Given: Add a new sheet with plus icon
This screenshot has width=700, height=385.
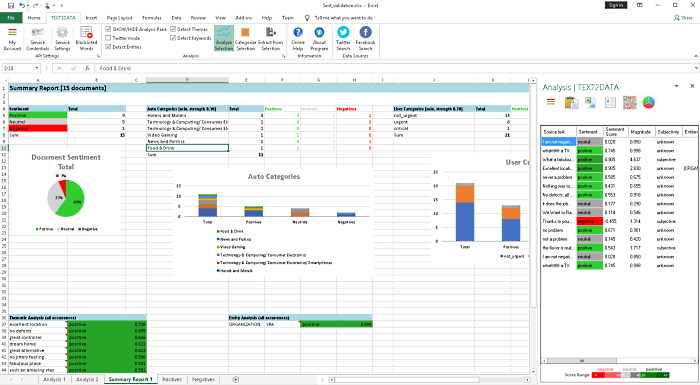Looking at the screenshot, I should pos(235,380).
